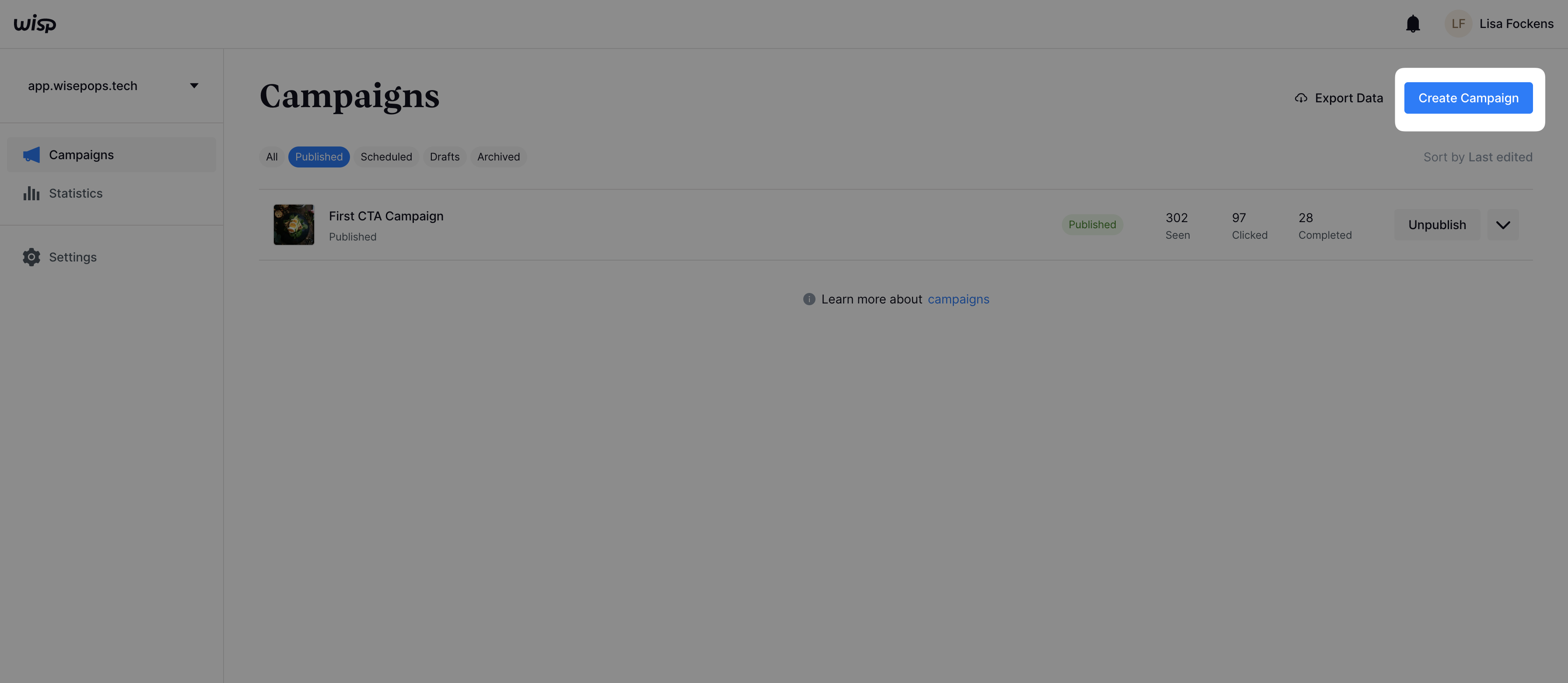Click Export Data
1568x683 pixels.
coord(1338,98)
